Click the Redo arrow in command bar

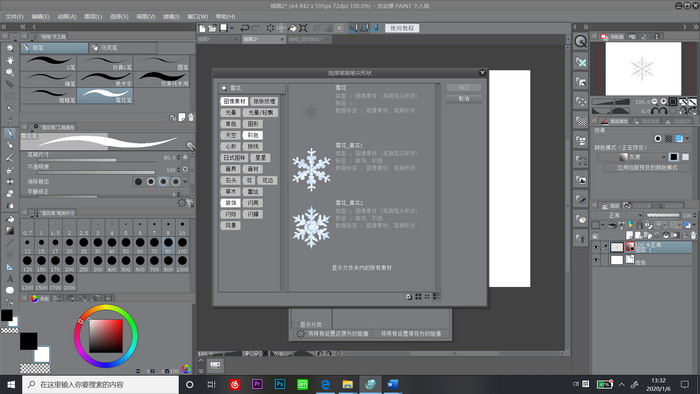255,28
